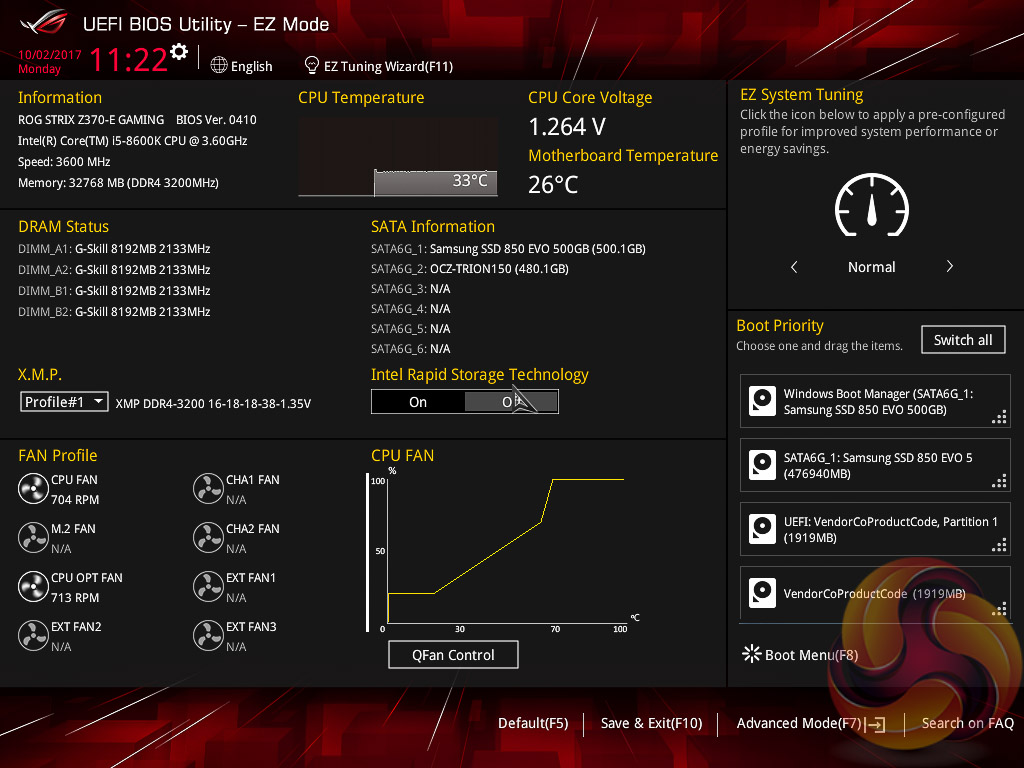Click the 10/02/2017 date
The height and width of the screenshot is (768, 1024).
pos(50,55)
